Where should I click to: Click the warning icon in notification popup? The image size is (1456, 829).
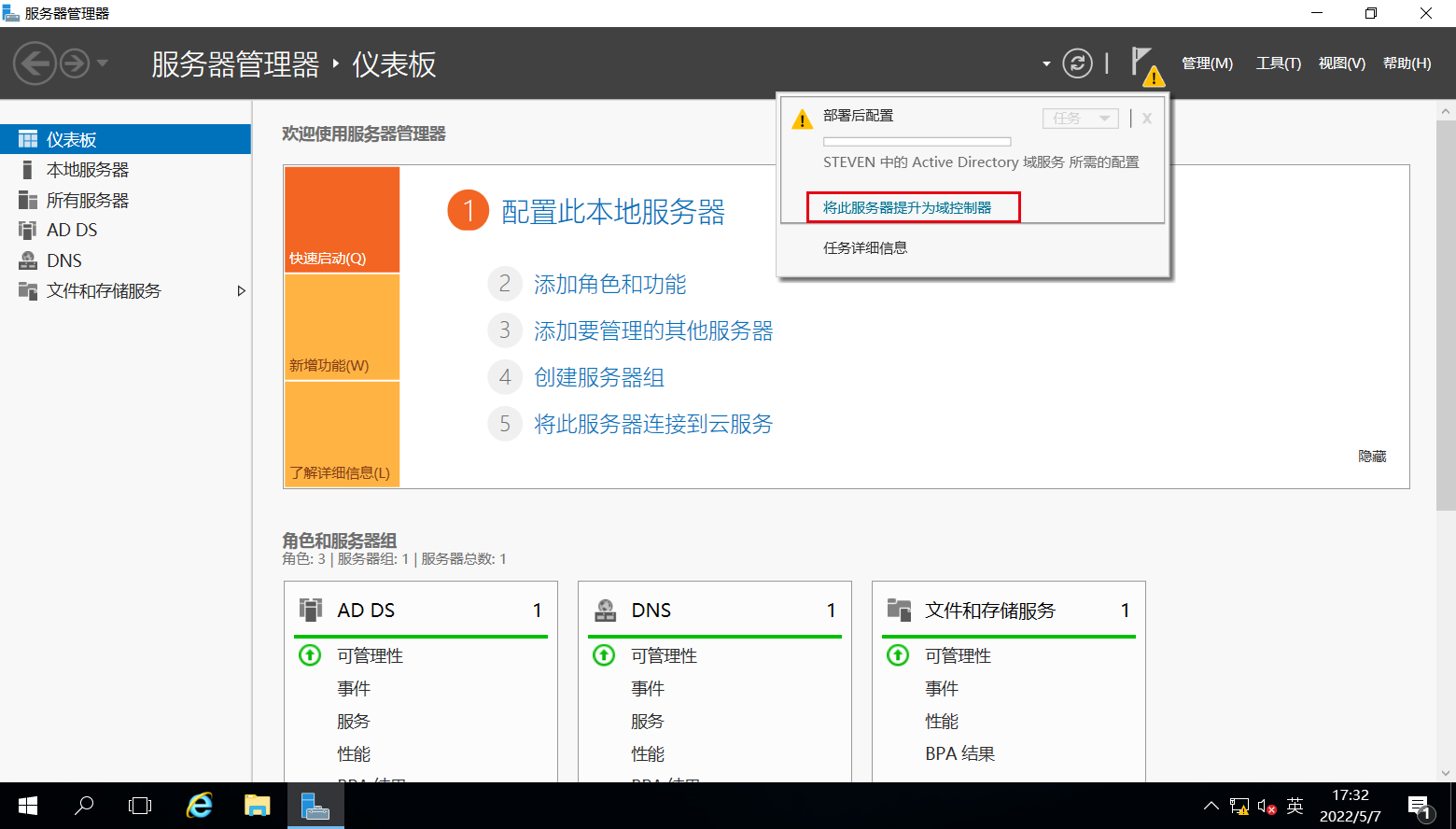802,119
